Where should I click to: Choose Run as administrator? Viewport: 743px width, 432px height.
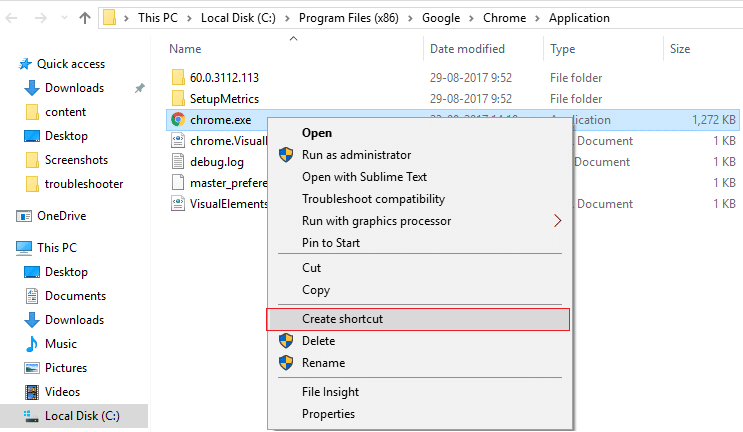pyautogui.click(x=420, y=155)
